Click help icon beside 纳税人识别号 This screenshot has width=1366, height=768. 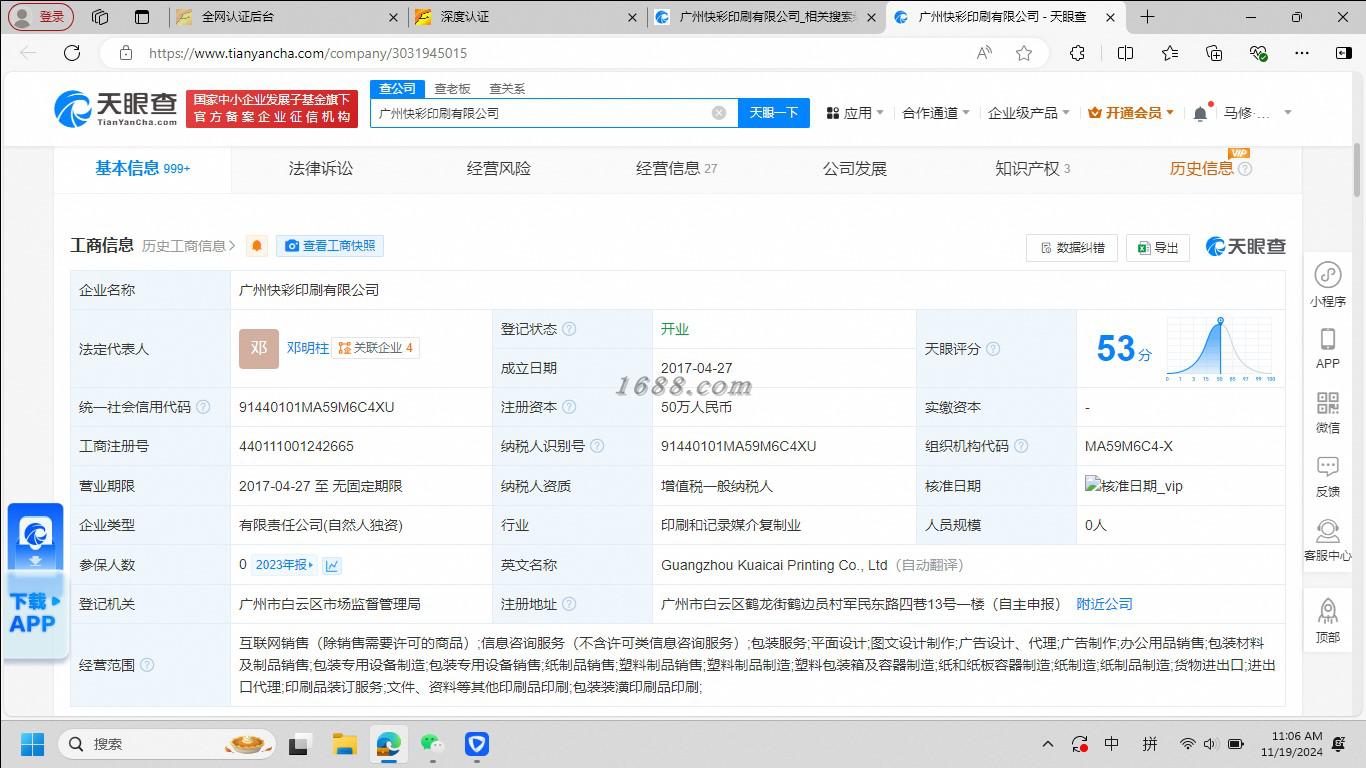(x=597, y=446)
